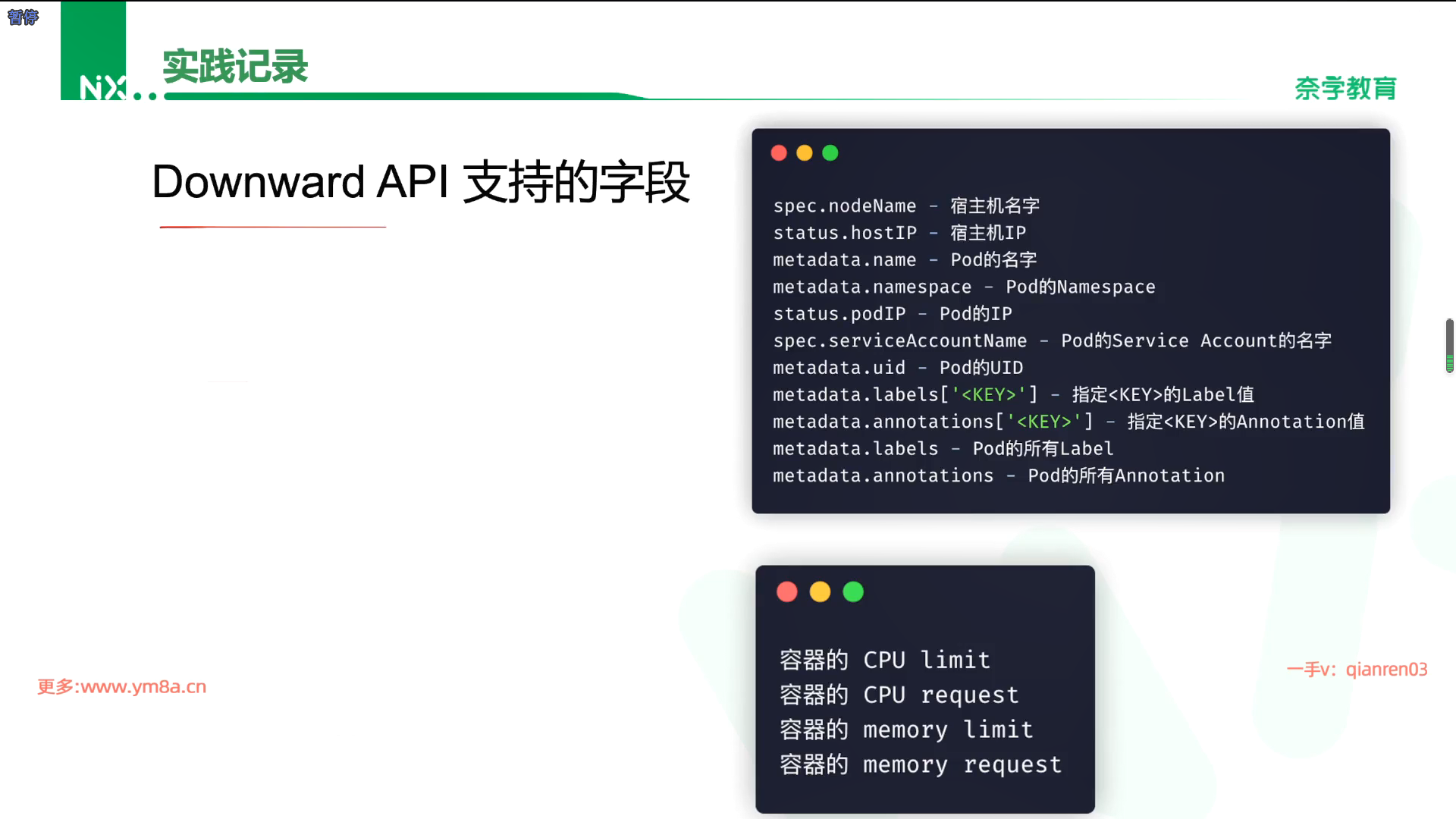Click the metadata.labels['<KEY>'] line
This screenshot has height=819, width=1456.
point(1013,395)
